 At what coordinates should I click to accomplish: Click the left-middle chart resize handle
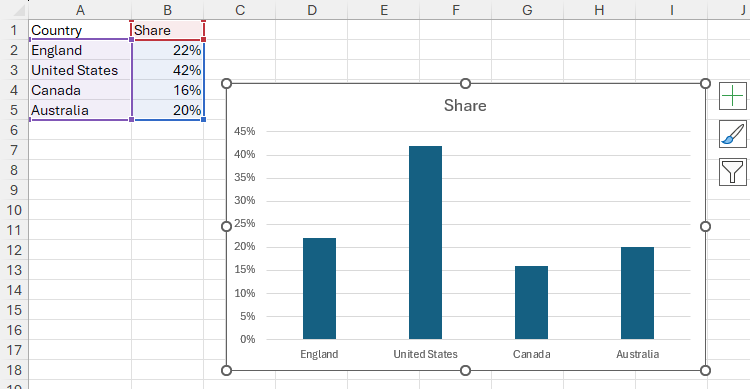[x=227, y=226]
